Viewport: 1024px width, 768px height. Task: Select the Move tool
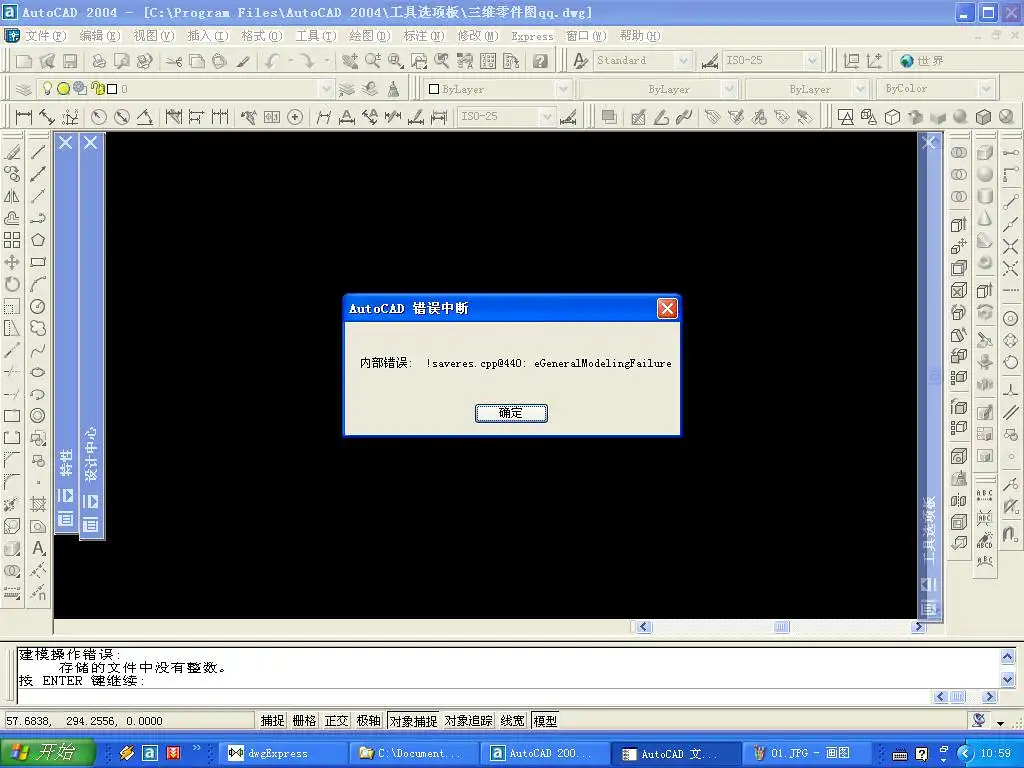click(x=12, y=262)
